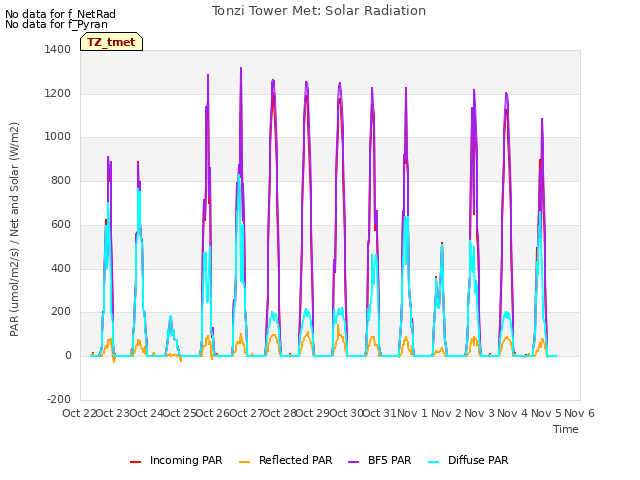Click the chart title Tonzi Tower Met: Solar Radiation
The image size is (640, 480).
319,11
